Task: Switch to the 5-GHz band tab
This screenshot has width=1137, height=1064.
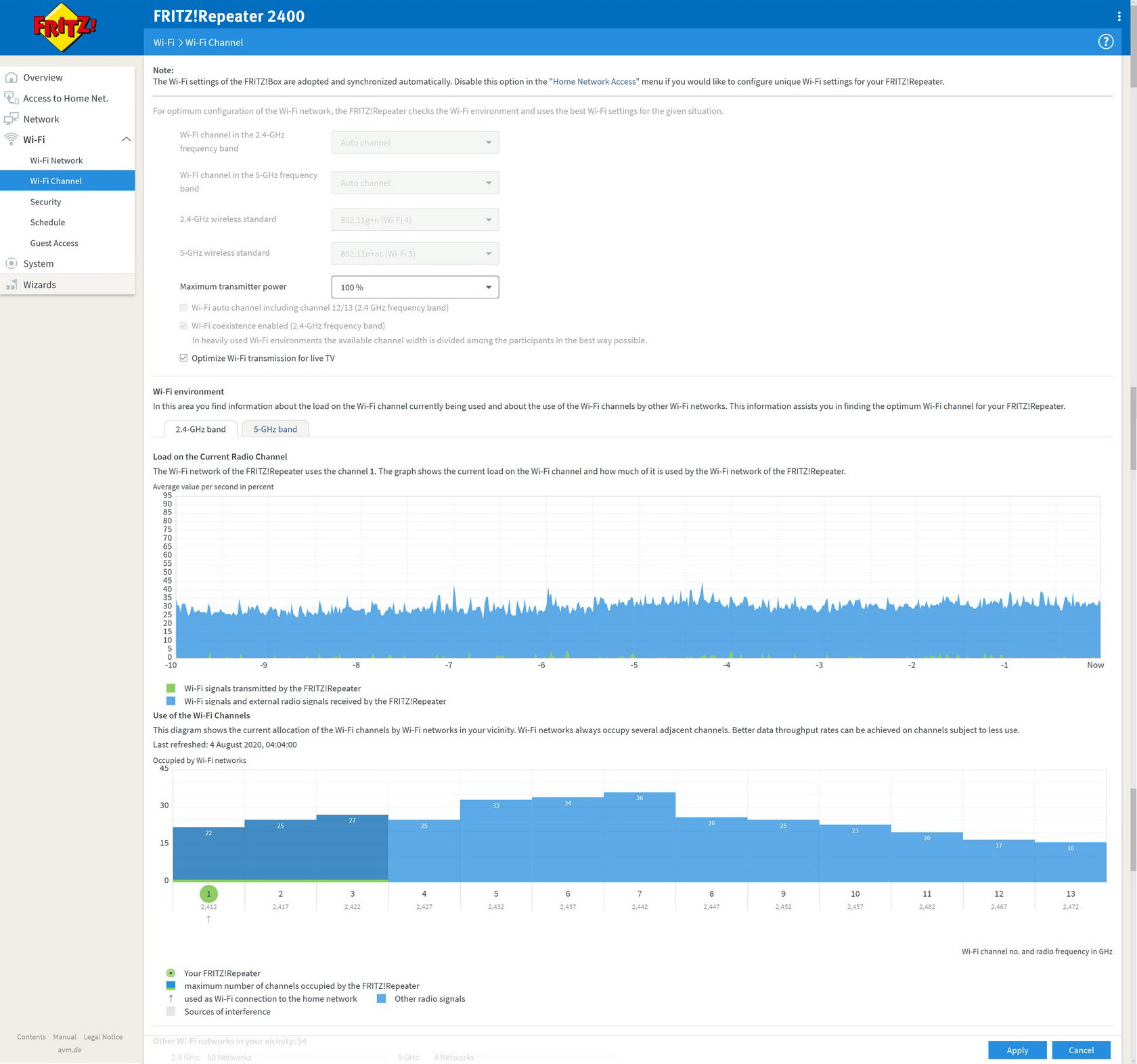Action: coord(275,429)
